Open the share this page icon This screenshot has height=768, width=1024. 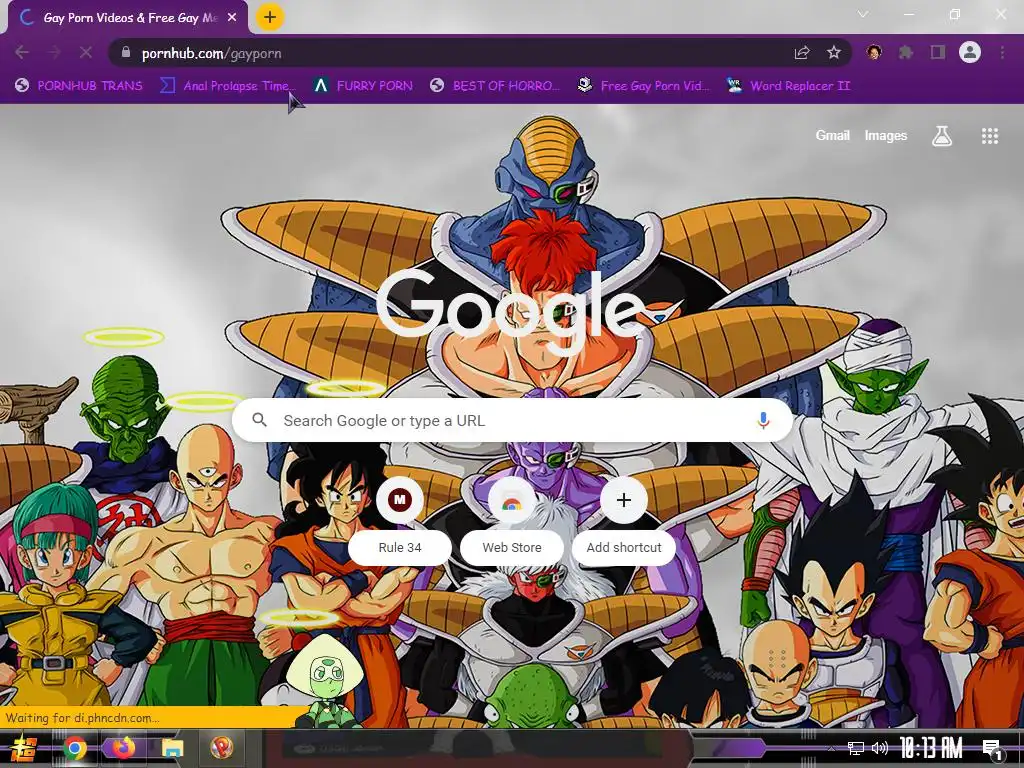coord(802,53)
